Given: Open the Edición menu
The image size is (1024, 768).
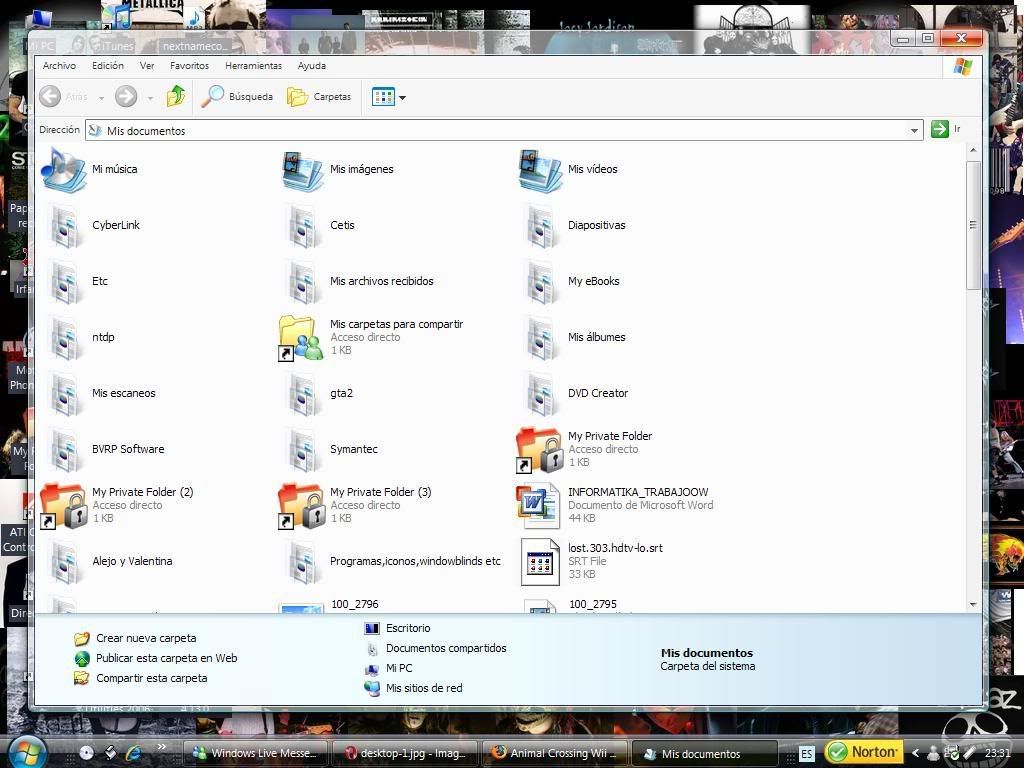Looking at the screenshot, I should click(x=108, y=66).
